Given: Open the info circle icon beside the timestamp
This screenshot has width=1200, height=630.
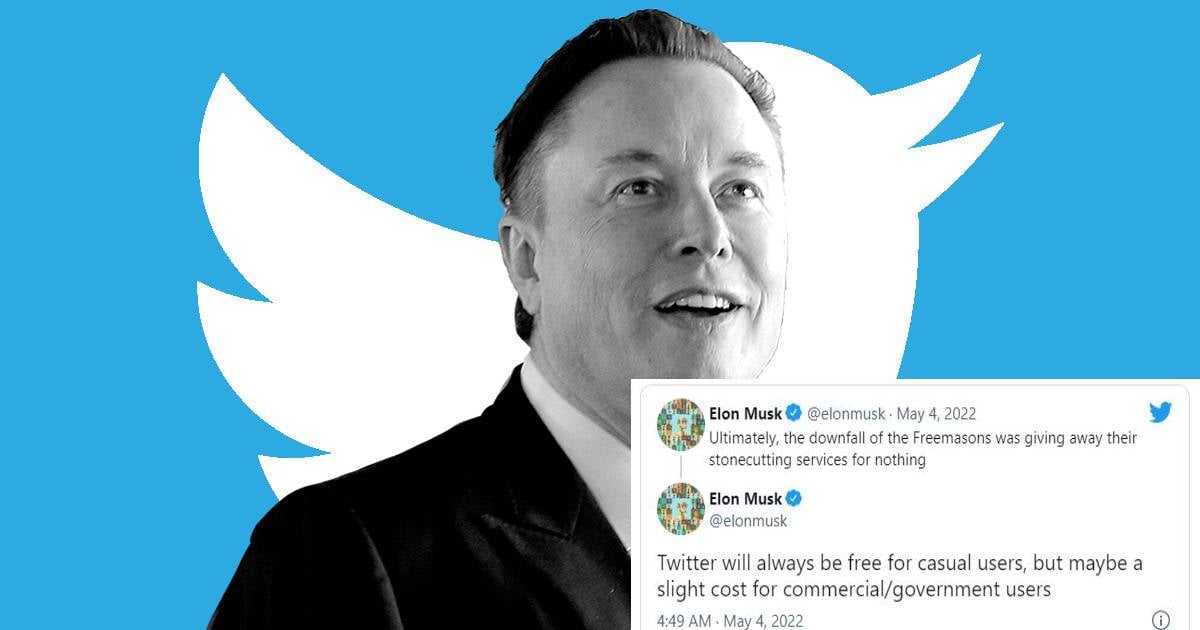Looking at the screenshot, I should tap(1161, 620).
